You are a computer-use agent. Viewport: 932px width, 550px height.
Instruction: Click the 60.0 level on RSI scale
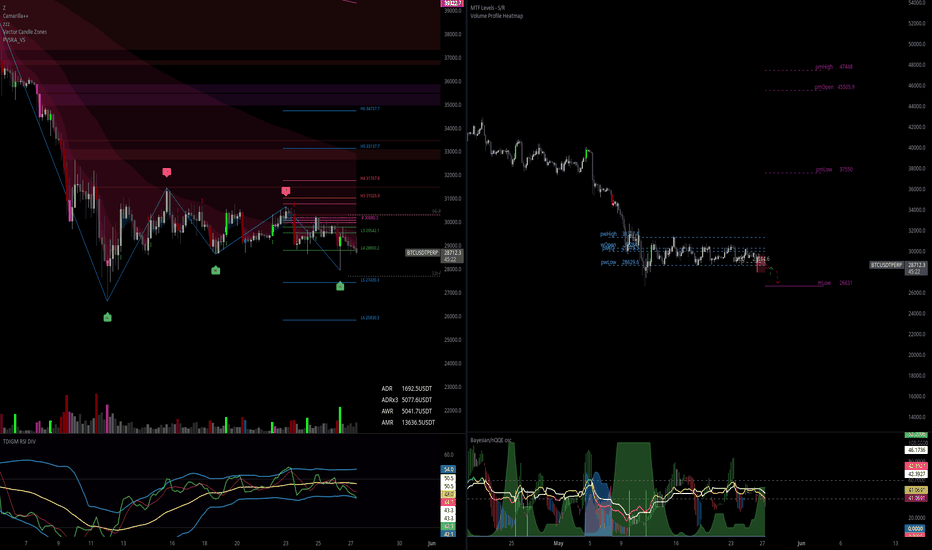449,455
